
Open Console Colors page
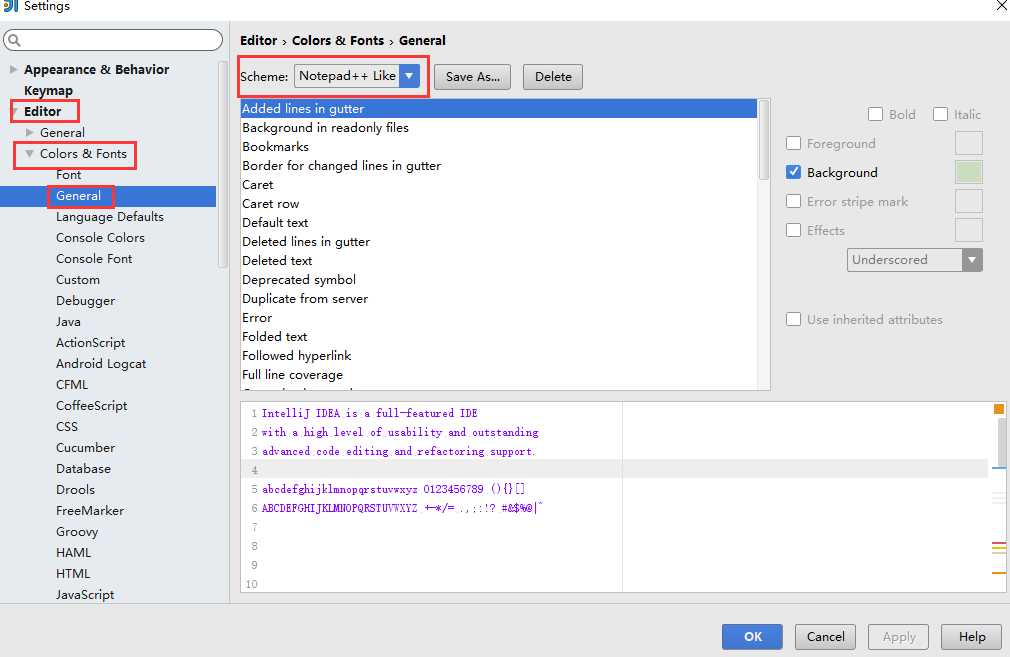coord(100,238)
